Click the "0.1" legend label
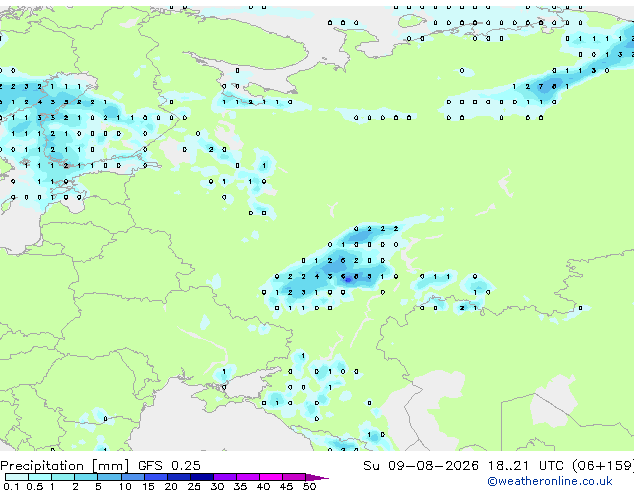This screenshot has height=490, width=634. coord(11,486)
